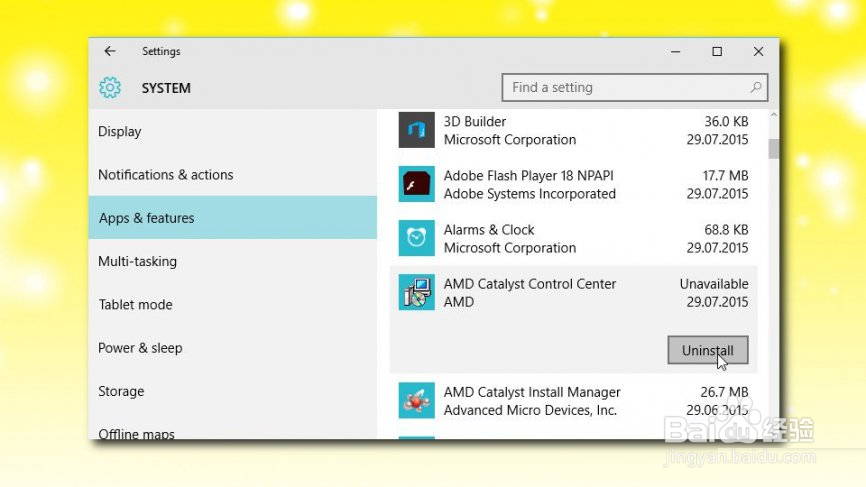Screen dimensions: 866x487
Task: Click the Settings window title
Action: click(161, 51)
